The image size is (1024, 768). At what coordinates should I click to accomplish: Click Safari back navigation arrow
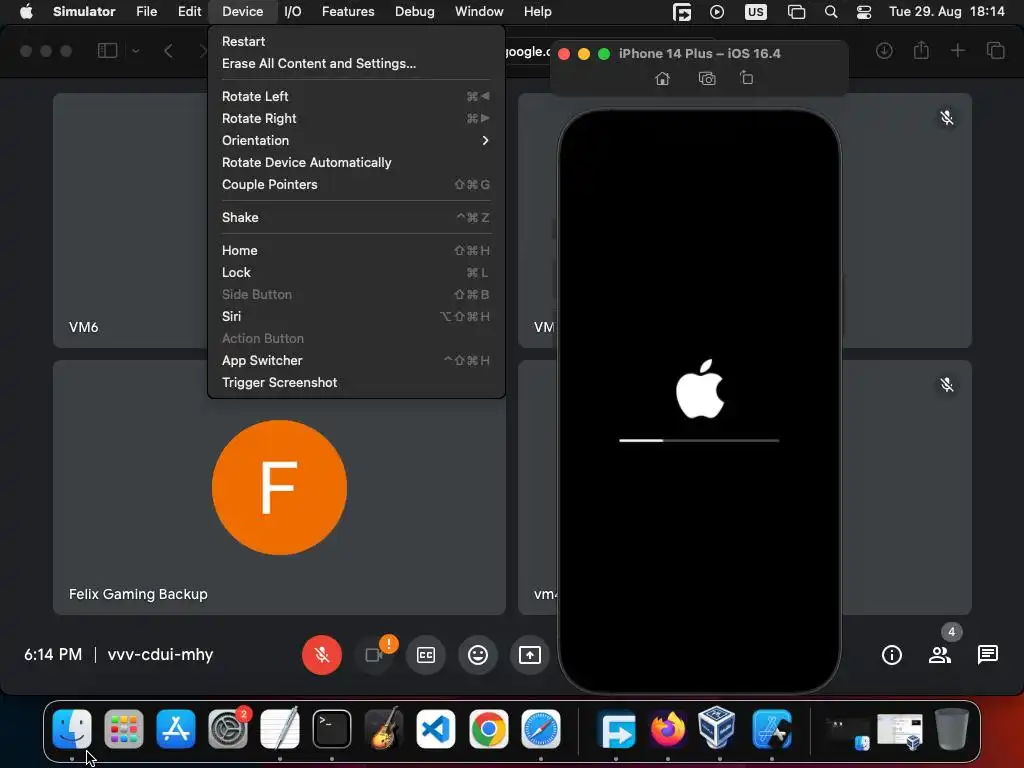coord(168,50)
